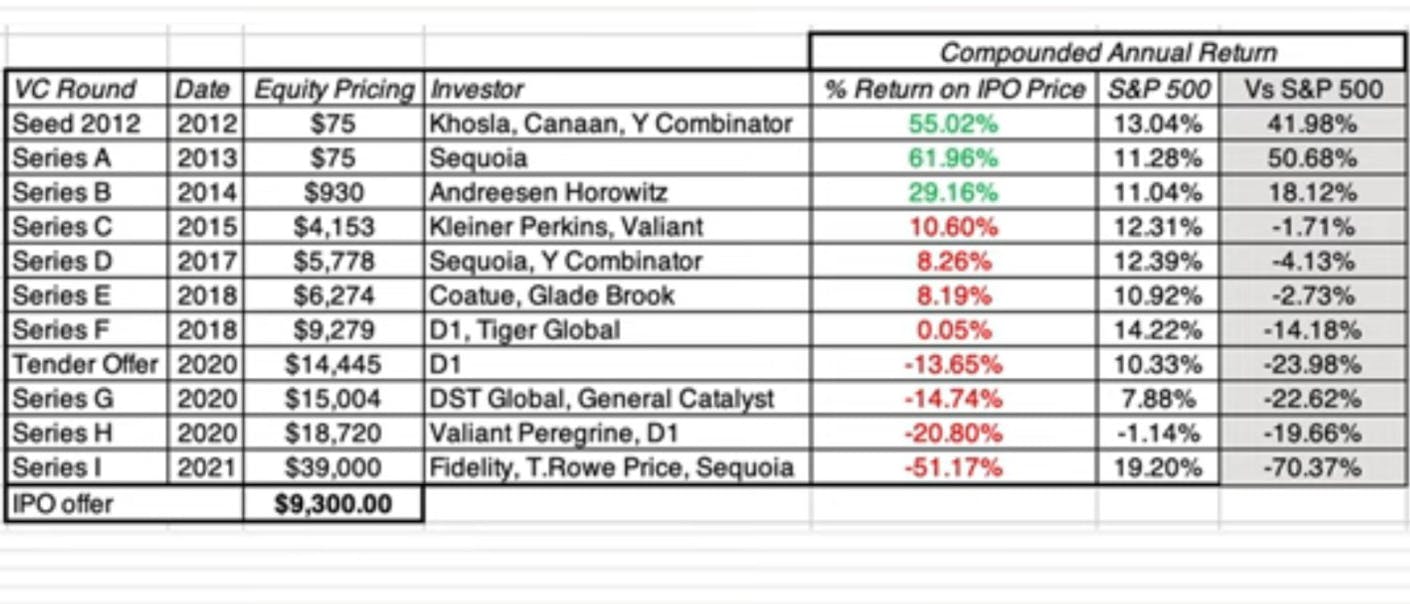Select the $39,000 equity pricing cell
Screen dimensions: 1410x604
pos(334,467)
